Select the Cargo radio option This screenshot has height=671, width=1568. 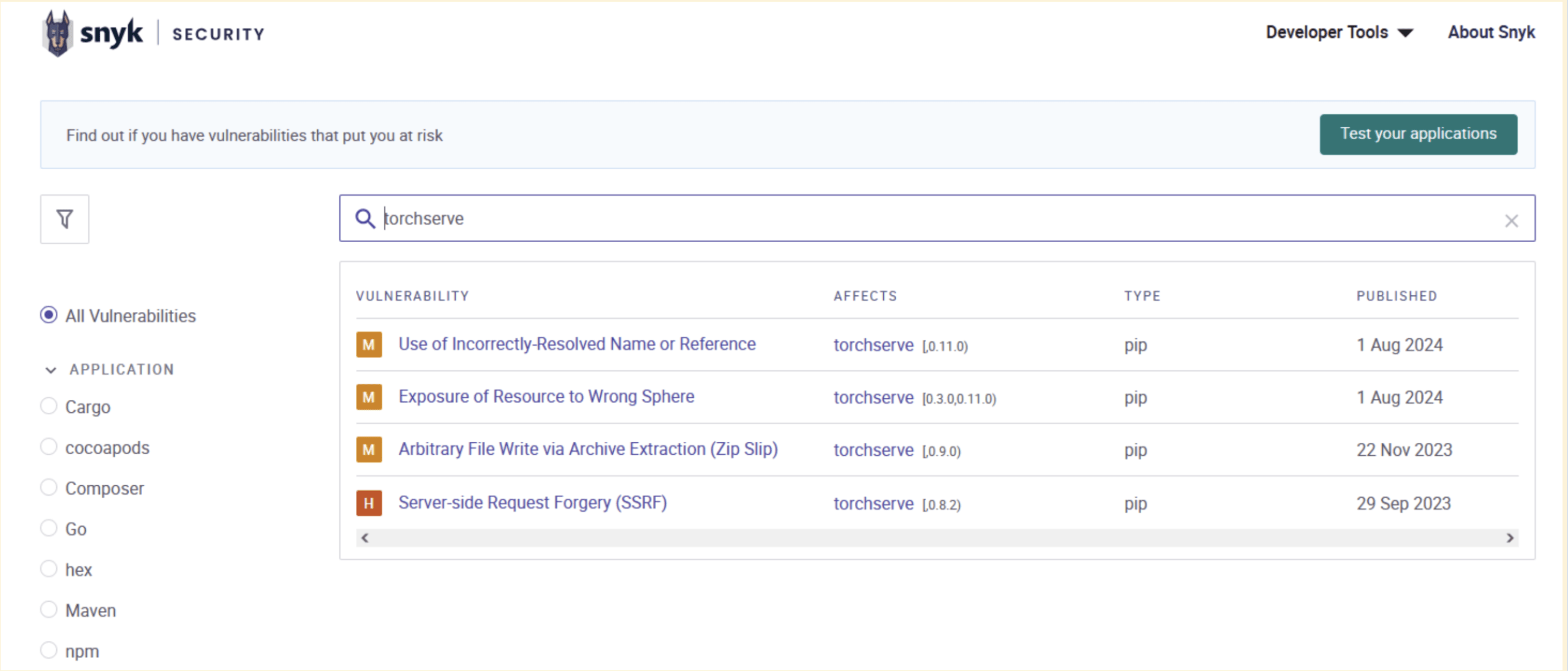49,406
